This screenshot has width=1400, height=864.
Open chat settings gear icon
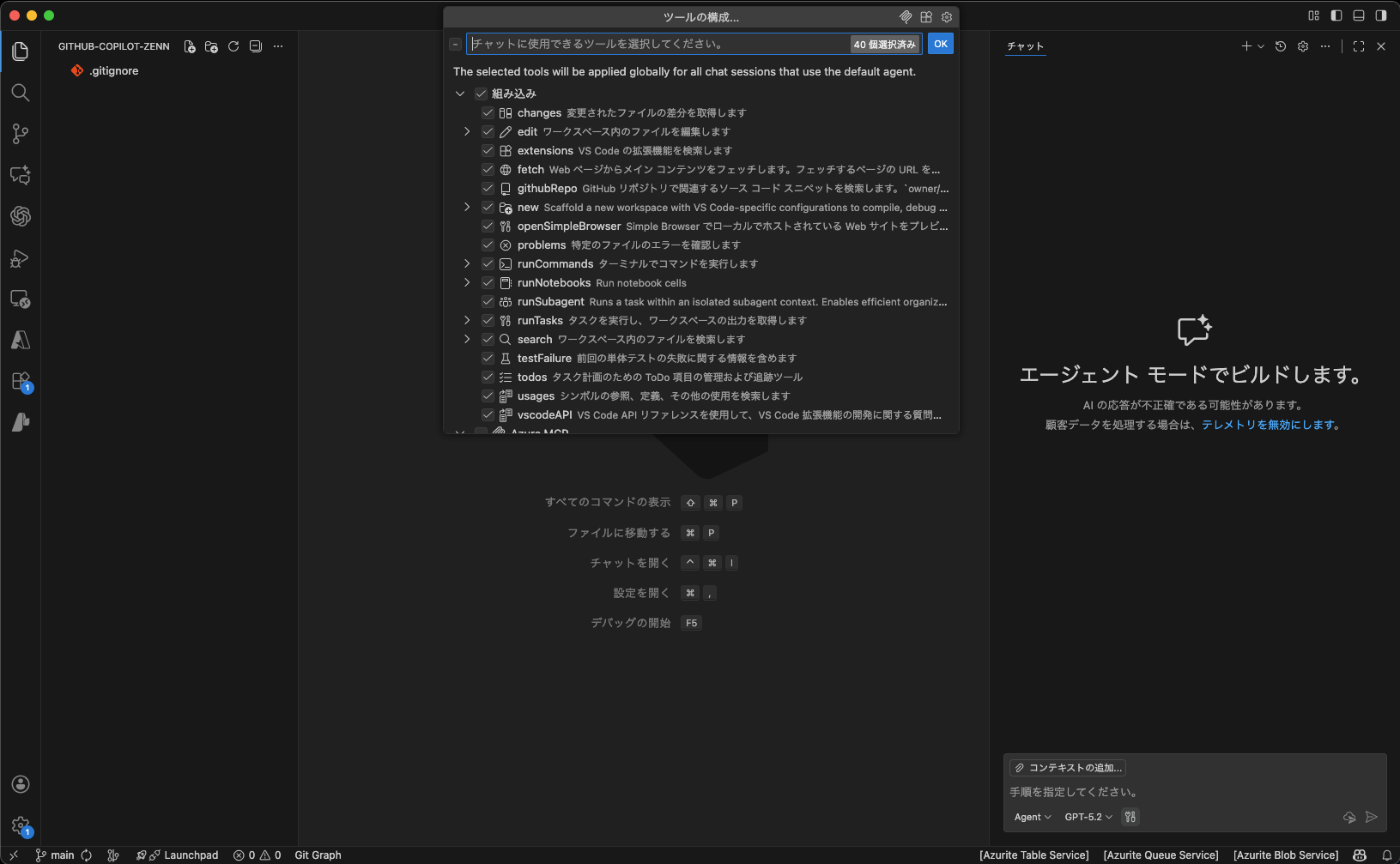coord(1302,46)
